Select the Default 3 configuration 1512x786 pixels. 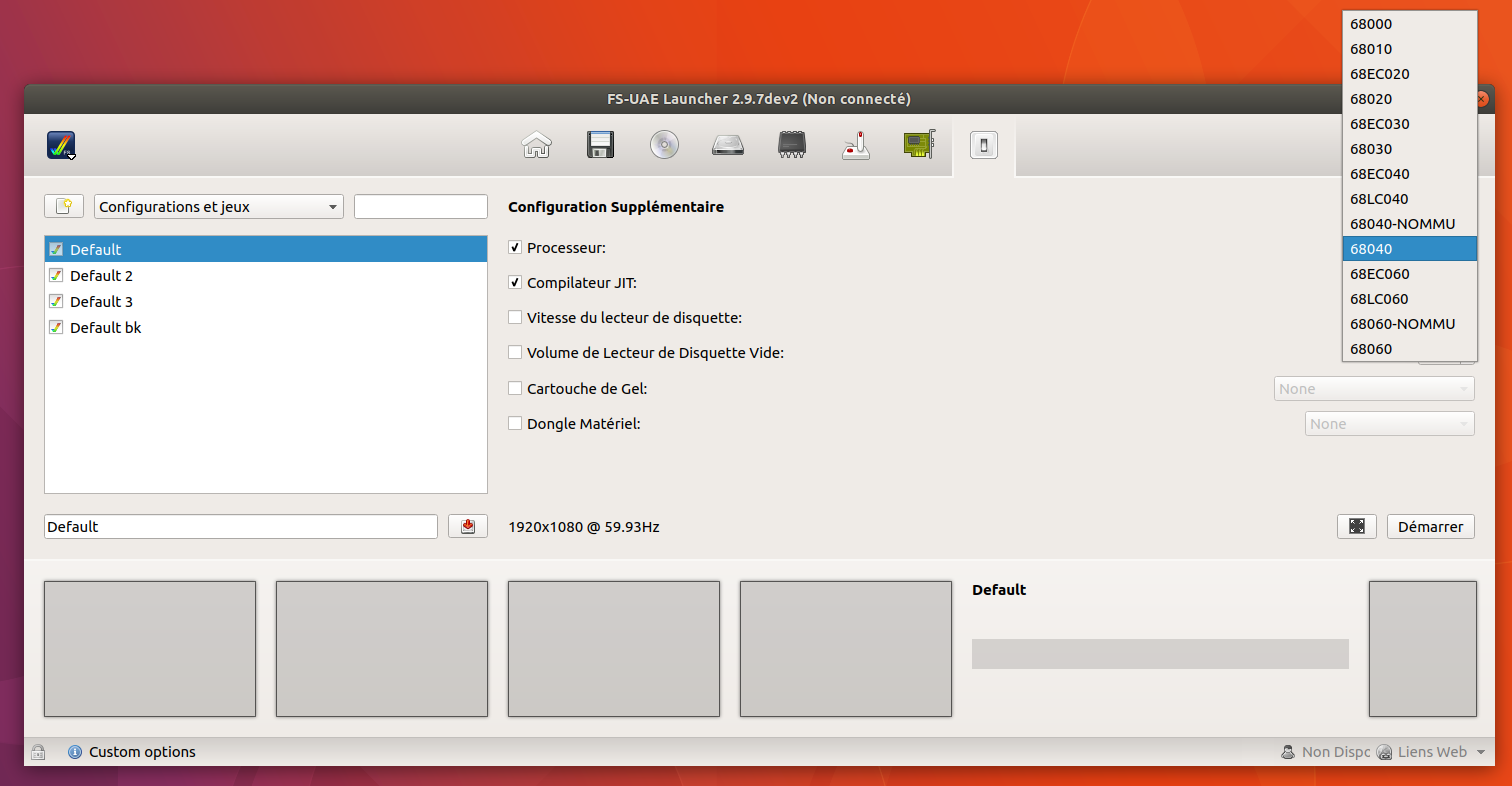point(266,302)
